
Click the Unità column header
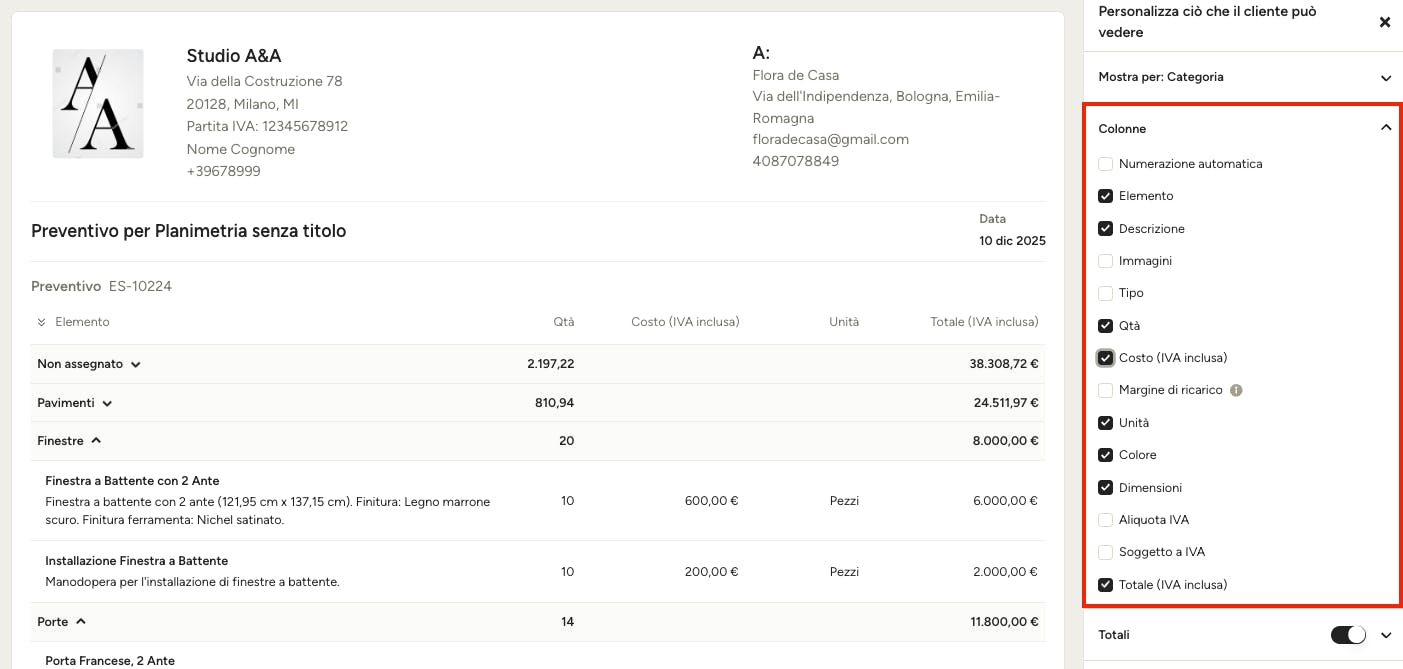coord(844,322)
